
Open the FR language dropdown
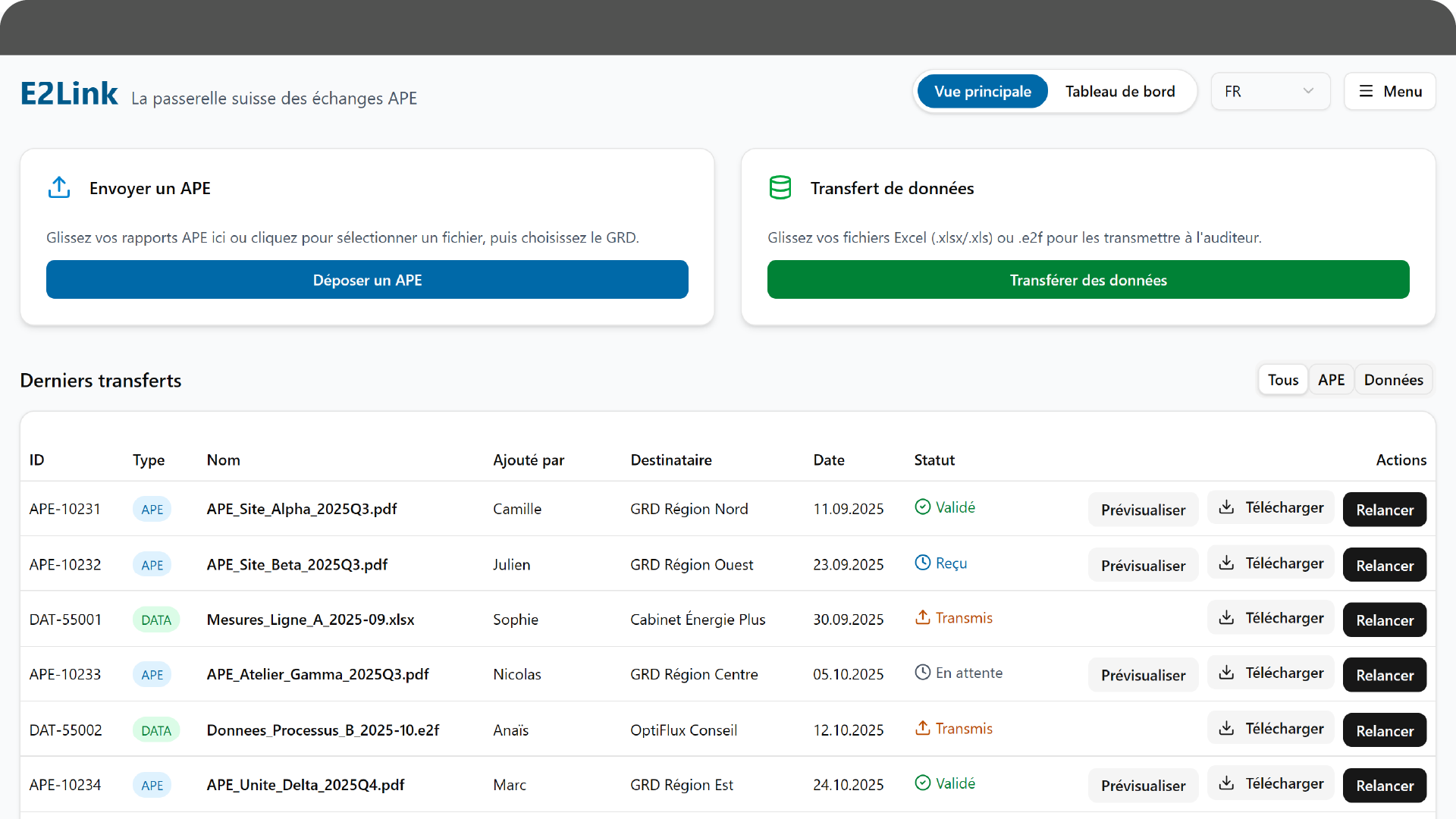point(1269,92)
